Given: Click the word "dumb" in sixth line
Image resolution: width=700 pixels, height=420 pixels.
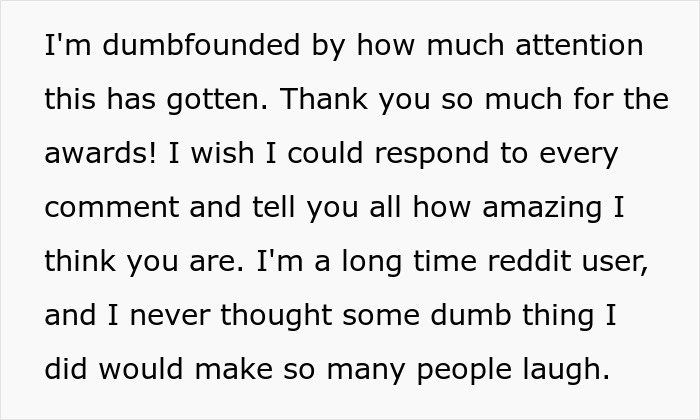Looking at the screenshot, I should coord(471,315).
